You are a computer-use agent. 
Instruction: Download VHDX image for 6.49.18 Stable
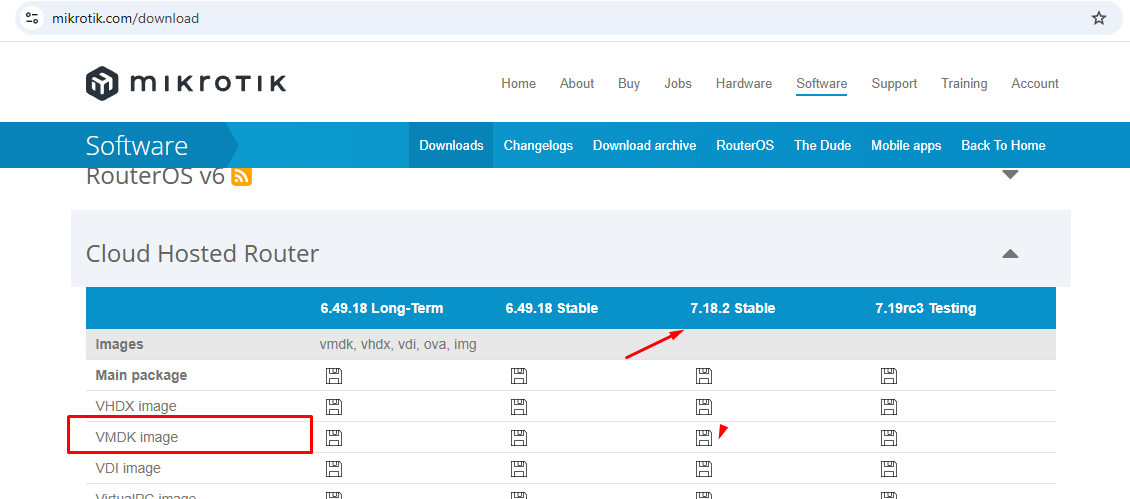(519, 407)
